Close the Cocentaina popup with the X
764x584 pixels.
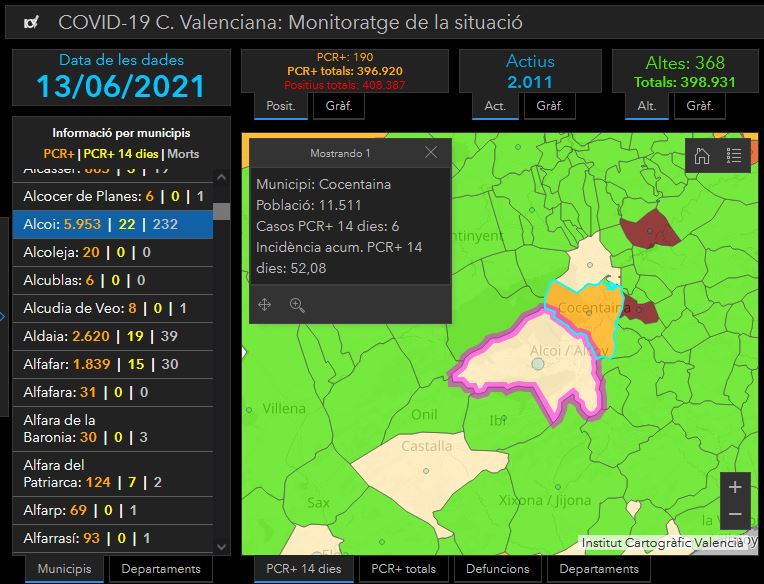click(431, 153)
